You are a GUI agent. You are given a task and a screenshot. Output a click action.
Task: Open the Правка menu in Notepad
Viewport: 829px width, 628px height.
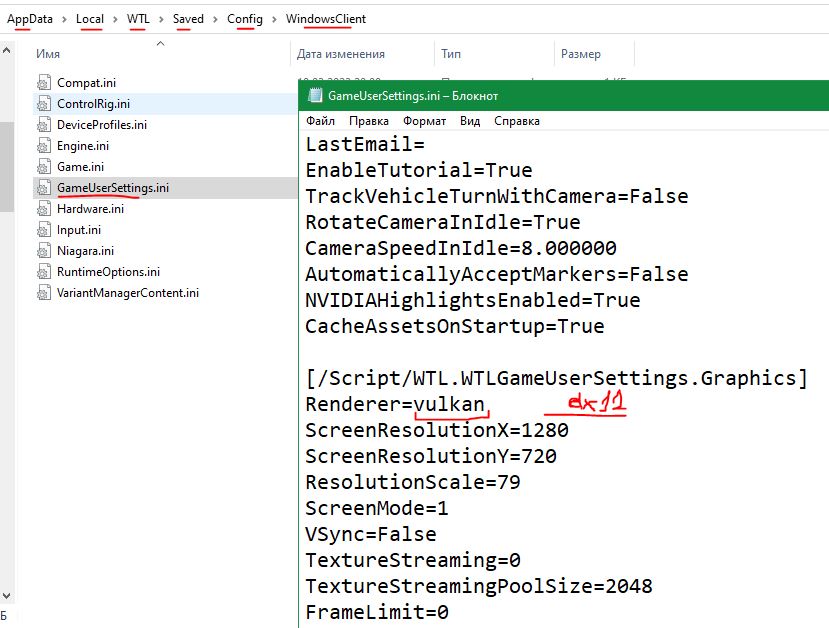(369, 121)
